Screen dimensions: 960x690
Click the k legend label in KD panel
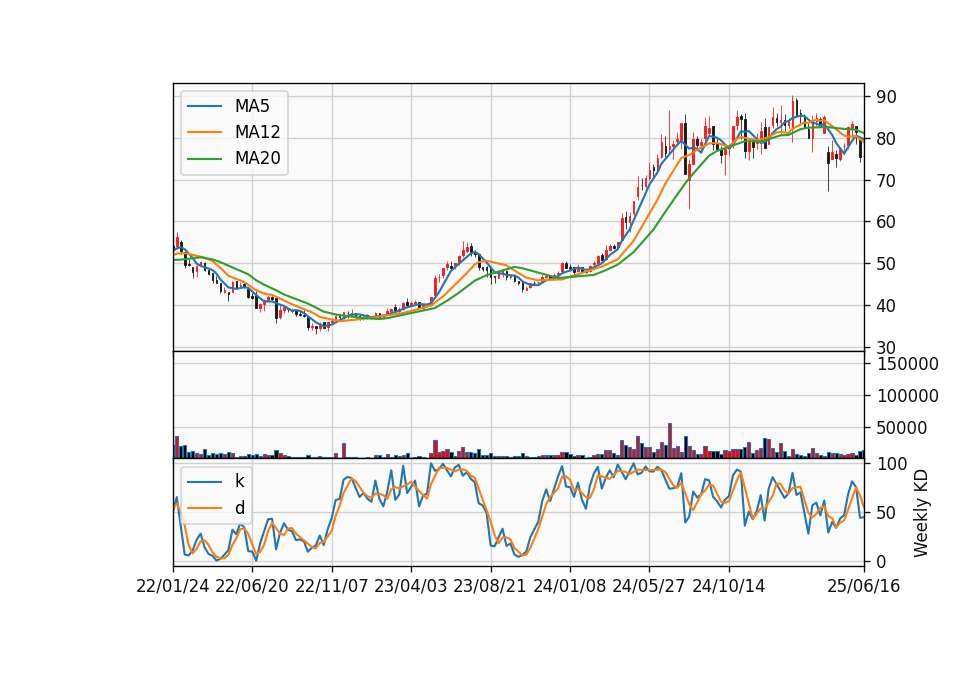point(239,481)
